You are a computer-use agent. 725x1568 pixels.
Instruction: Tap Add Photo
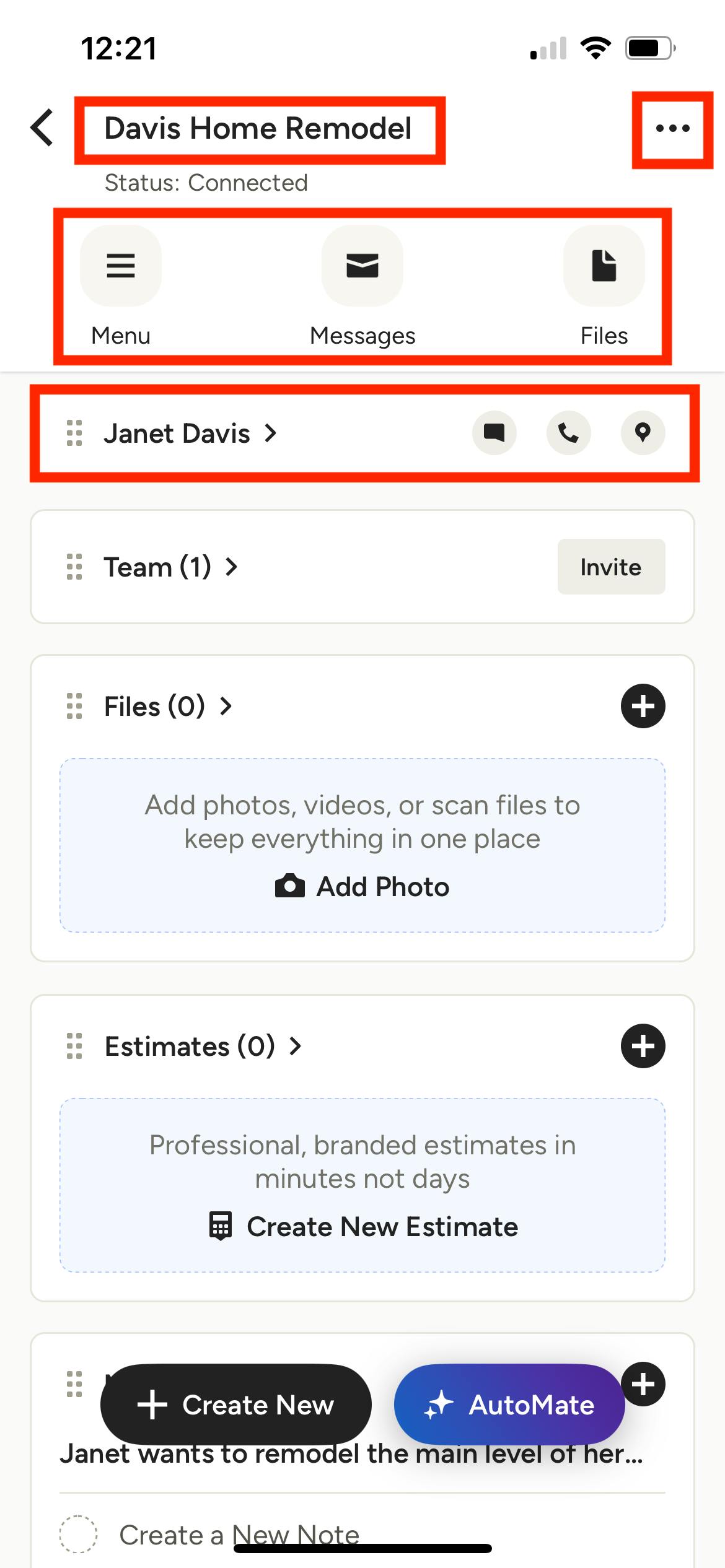coord(362,887)
